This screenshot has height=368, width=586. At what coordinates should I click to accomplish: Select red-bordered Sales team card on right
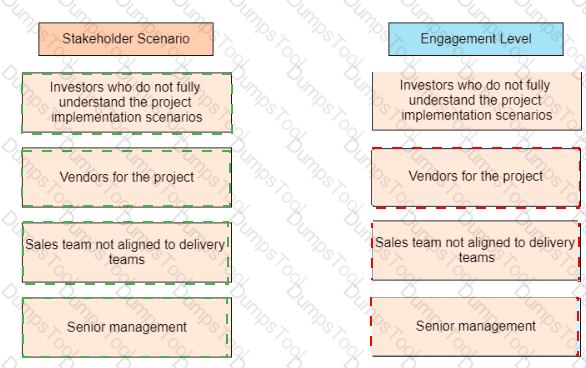point(476,251)
